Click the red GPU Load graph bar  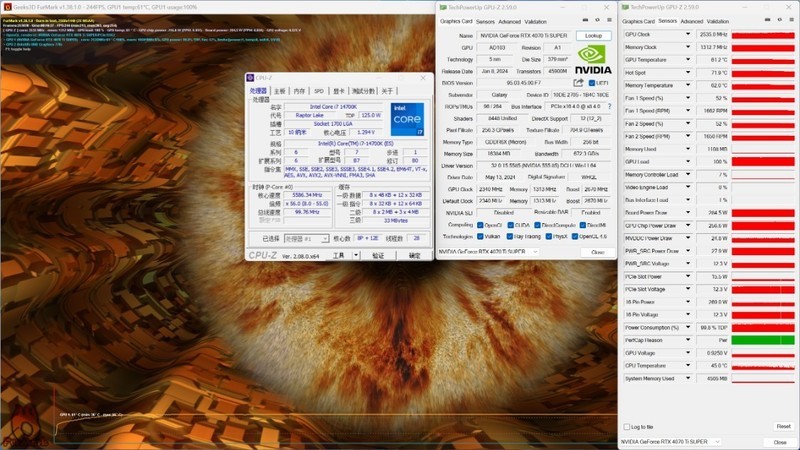tap(763, 161)
